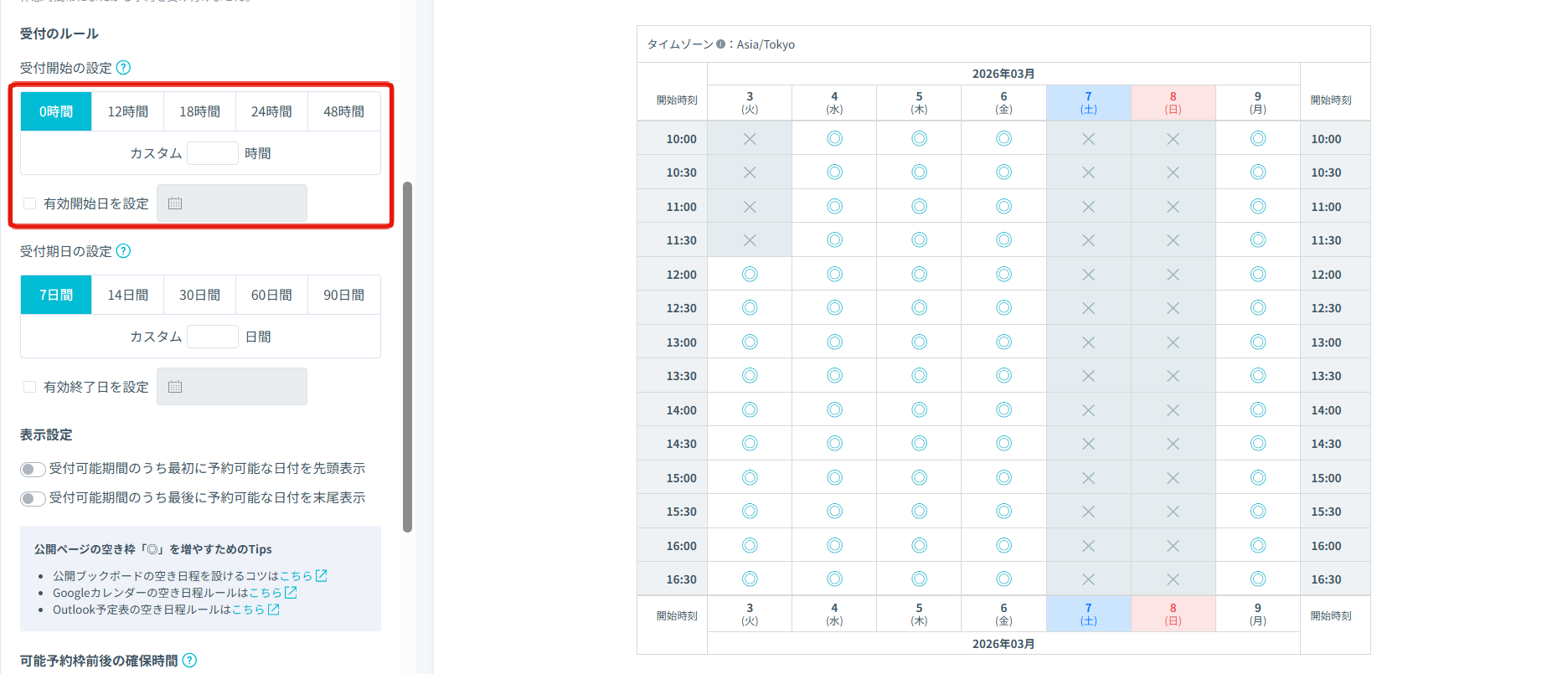Enable 有効終了日を設定 checkbox

[x=30, y=387]
